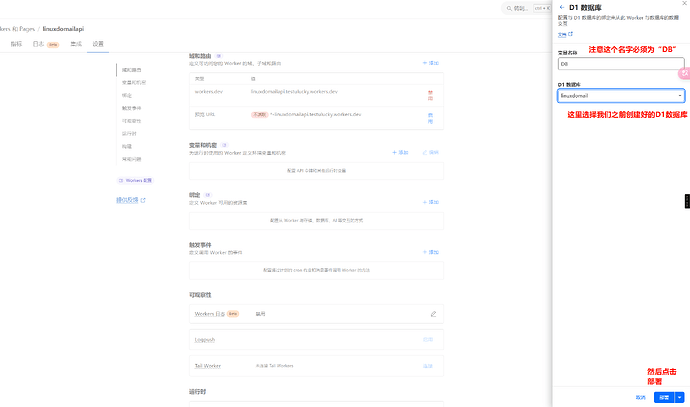The height and width of the screenshot is (407, 690).
Task: Go back using the D1 panel arrow
Action: click(562, 7)
